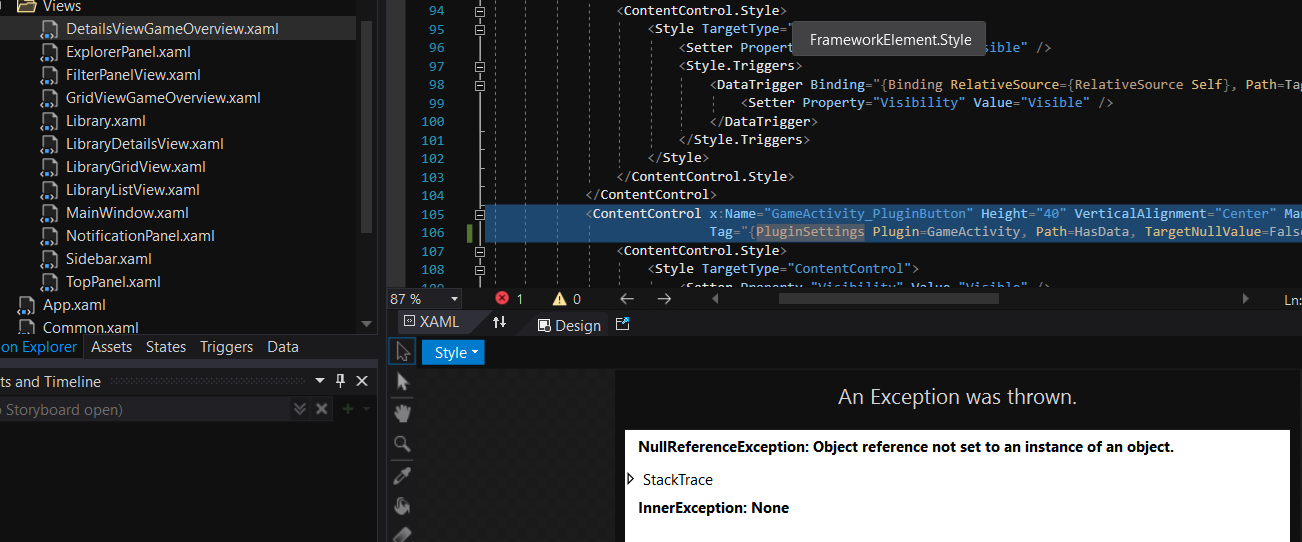
Task: Select the Eyedropper tool
Action: tap(403, 475)
